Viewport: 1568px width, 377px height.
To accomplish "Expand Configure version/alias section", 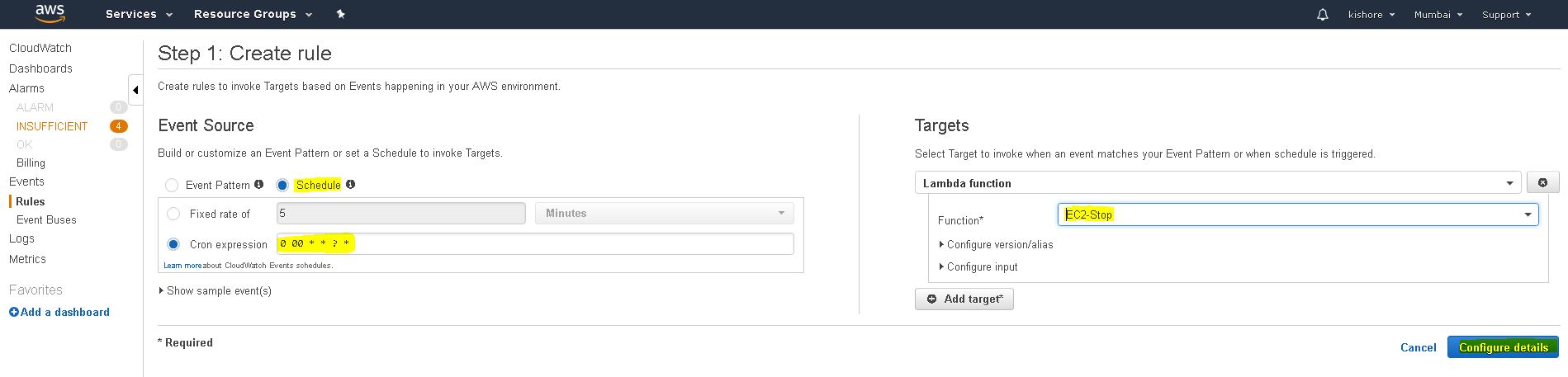I will [996, 245].
